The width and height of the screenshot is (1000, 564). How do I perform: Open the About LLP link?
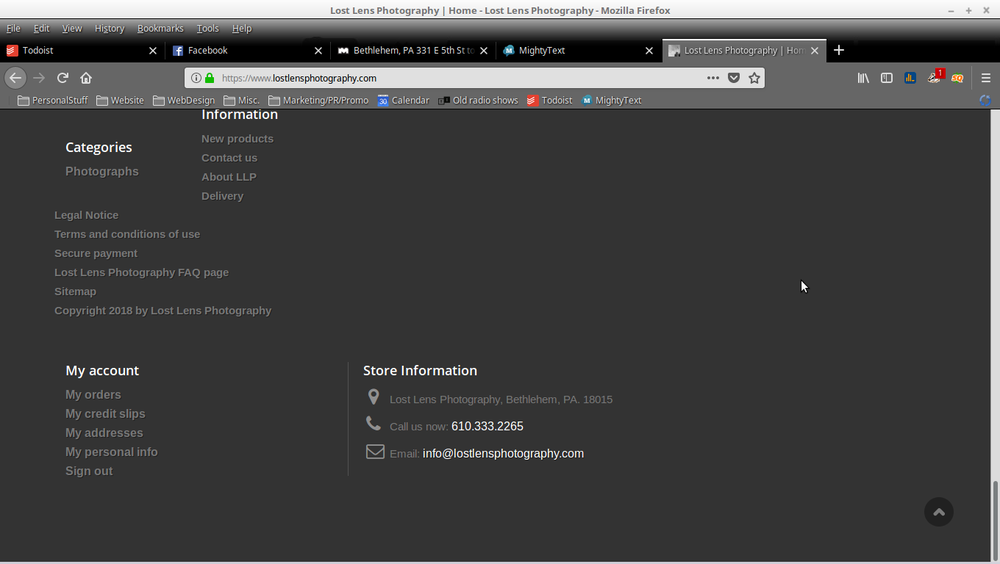pyautogui.click(x=229, y=177)
